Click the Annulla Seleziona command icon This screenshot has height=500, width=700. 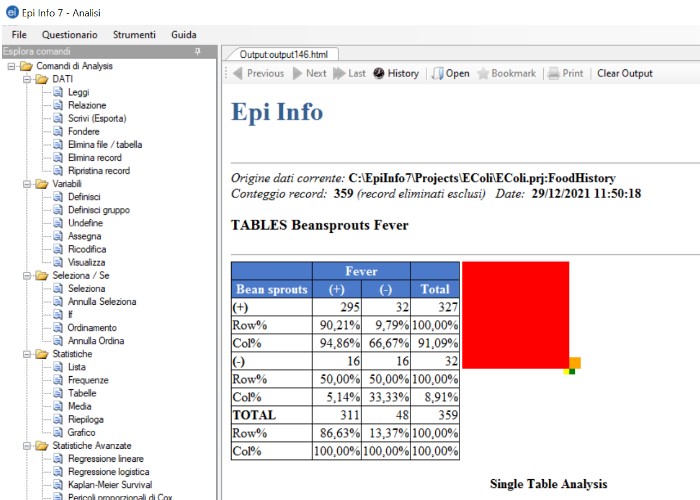point(58,301)
